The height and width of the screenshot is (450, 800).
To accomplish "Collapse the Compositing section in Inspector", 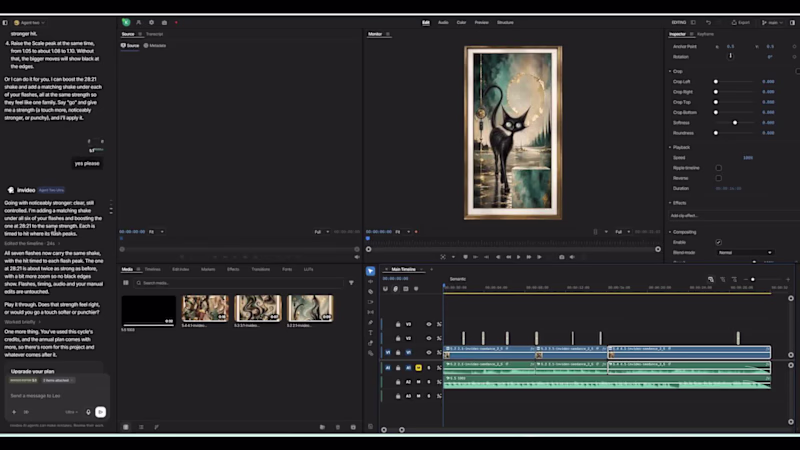I will click(x=670, y=232).
